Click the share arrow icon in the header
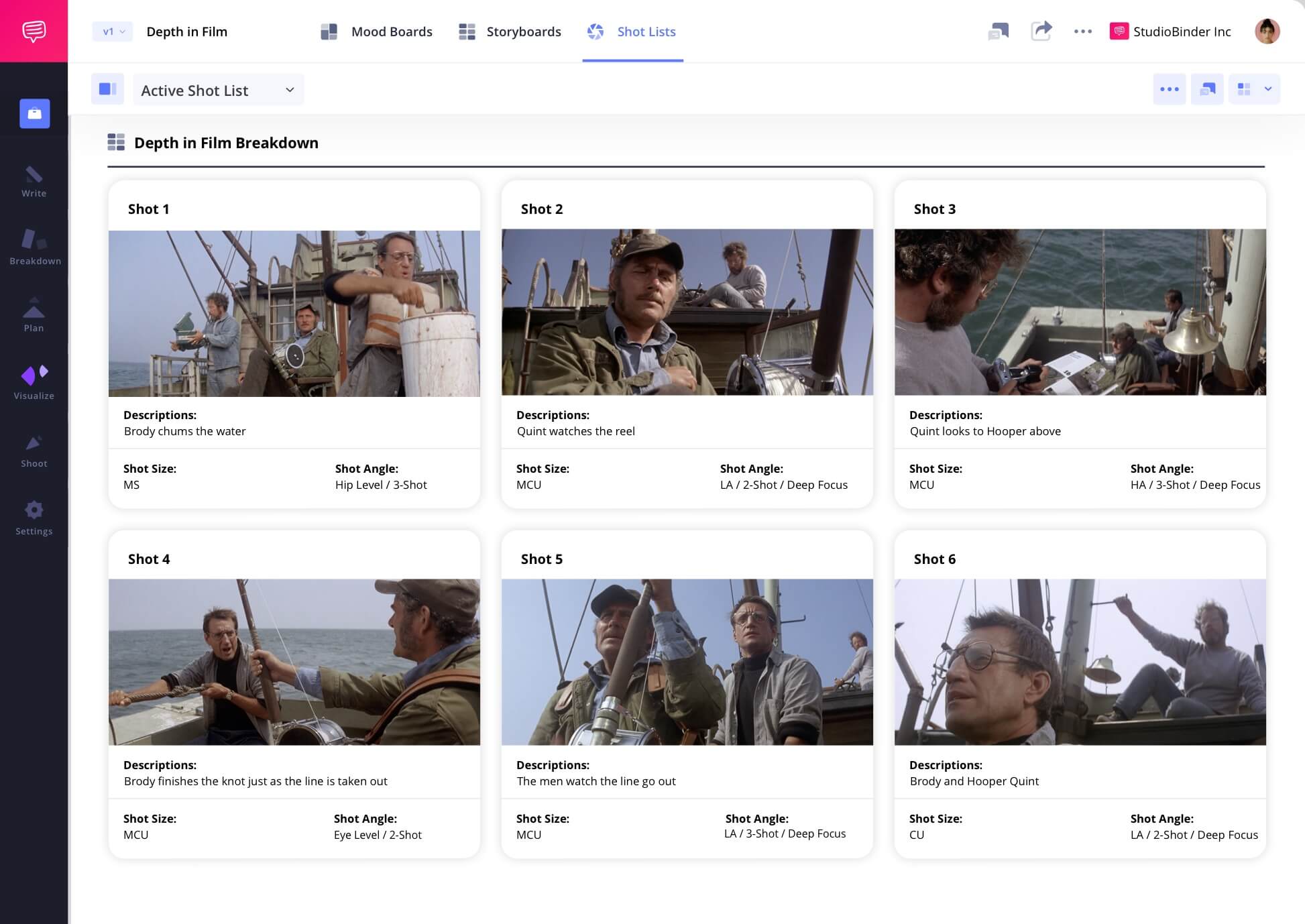This screenshot has height=924, width=1305. (x=1041, y=31)
